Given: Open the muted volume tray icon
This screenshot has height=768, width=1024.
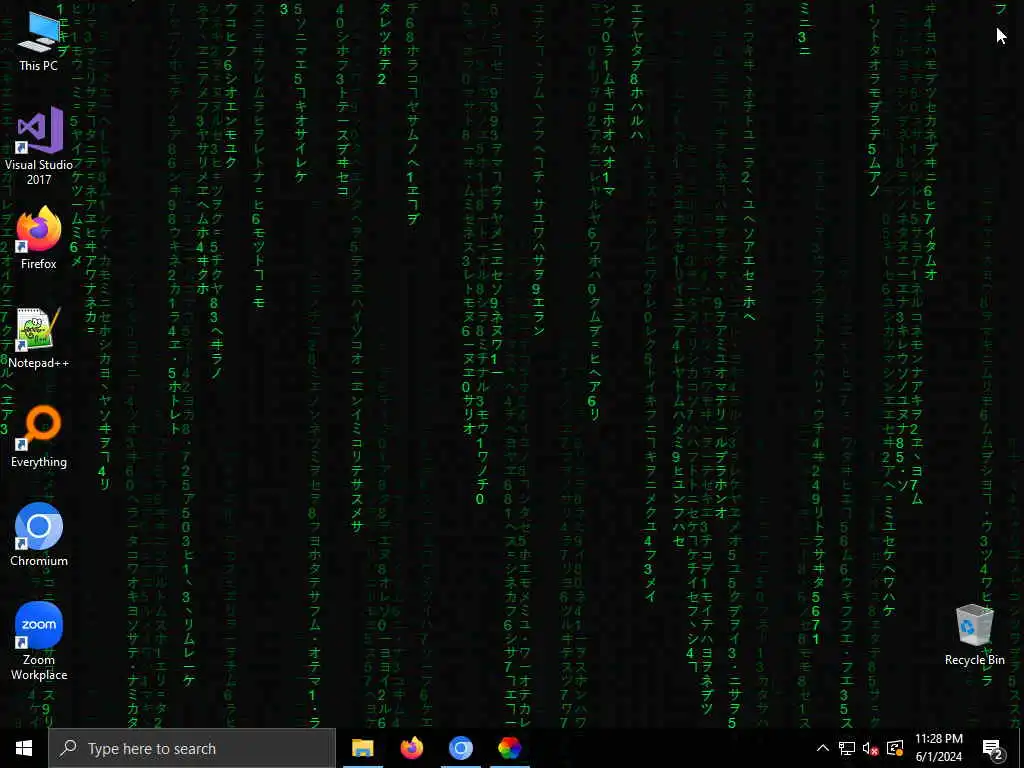Looking at the screenshot, I should click(x=871, y=748).
